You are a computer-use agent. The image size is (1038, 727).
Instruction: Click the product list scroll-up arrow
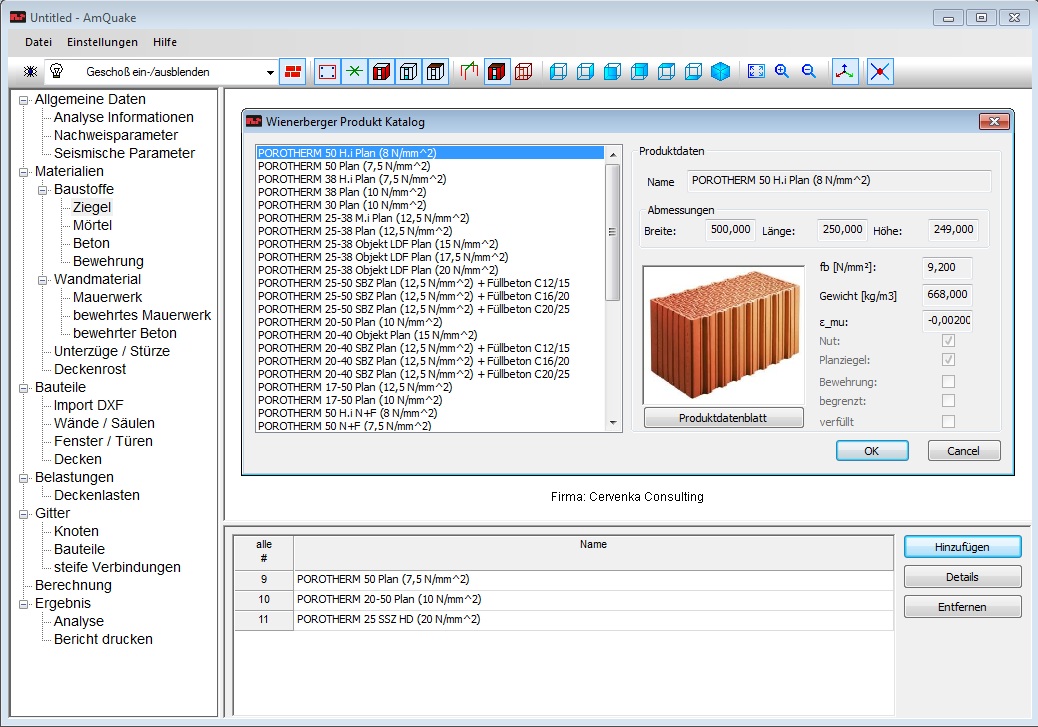click(613, 155)
